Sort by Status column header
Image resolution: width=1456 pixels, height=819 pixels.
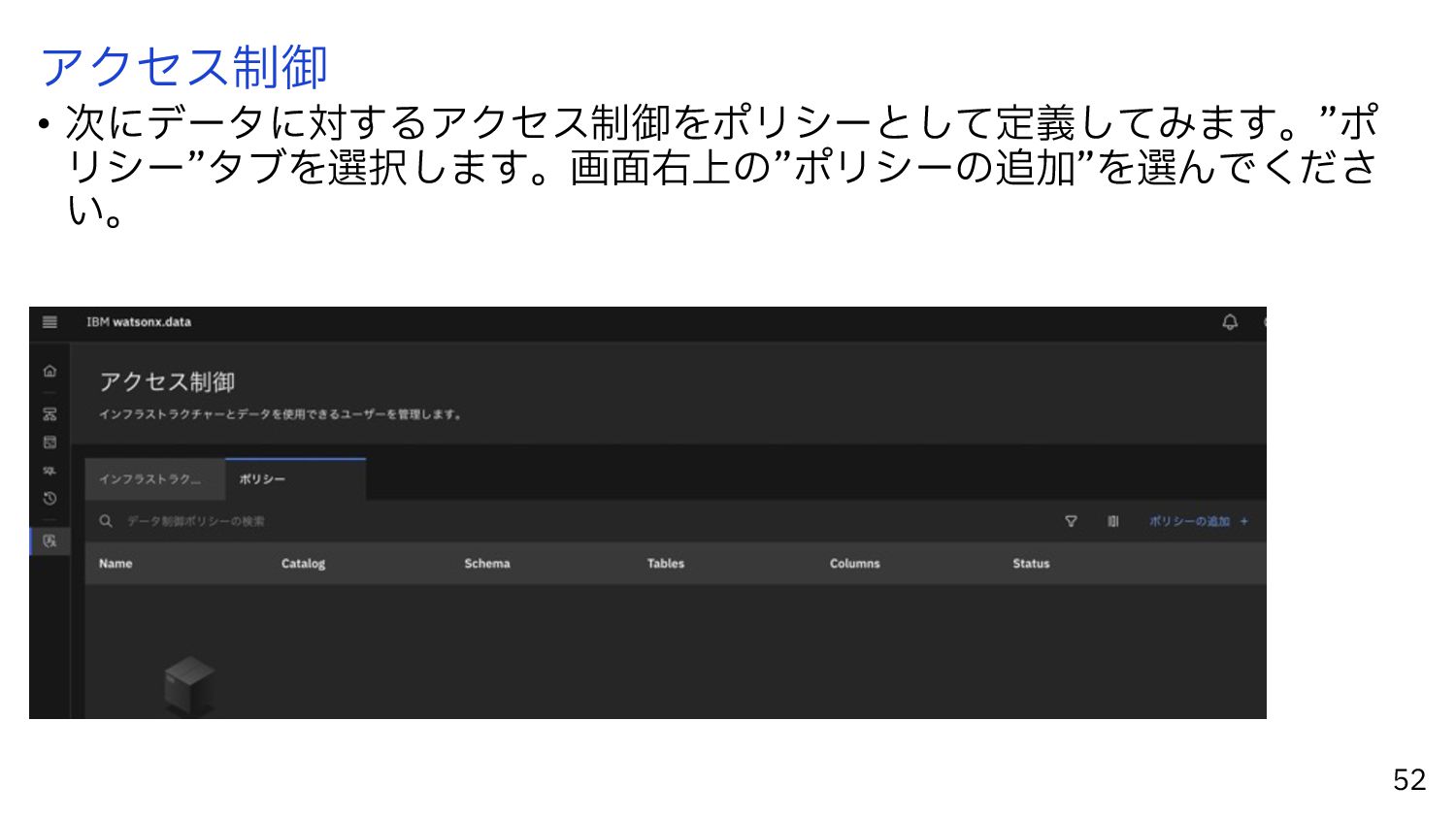click(x=1031, y=564)
